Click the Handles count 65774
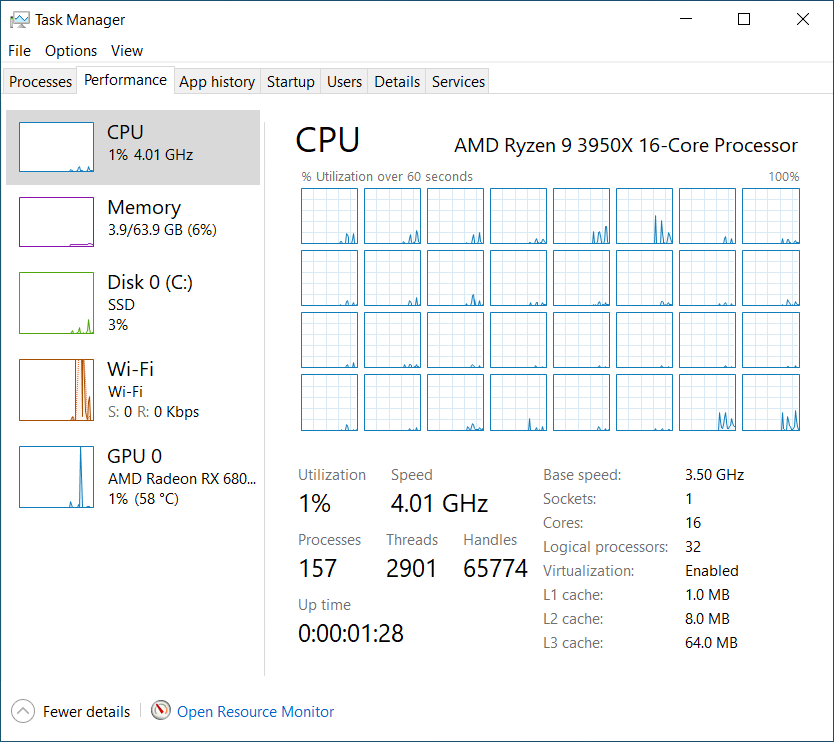The image size is (834, 742). point(495,568)
